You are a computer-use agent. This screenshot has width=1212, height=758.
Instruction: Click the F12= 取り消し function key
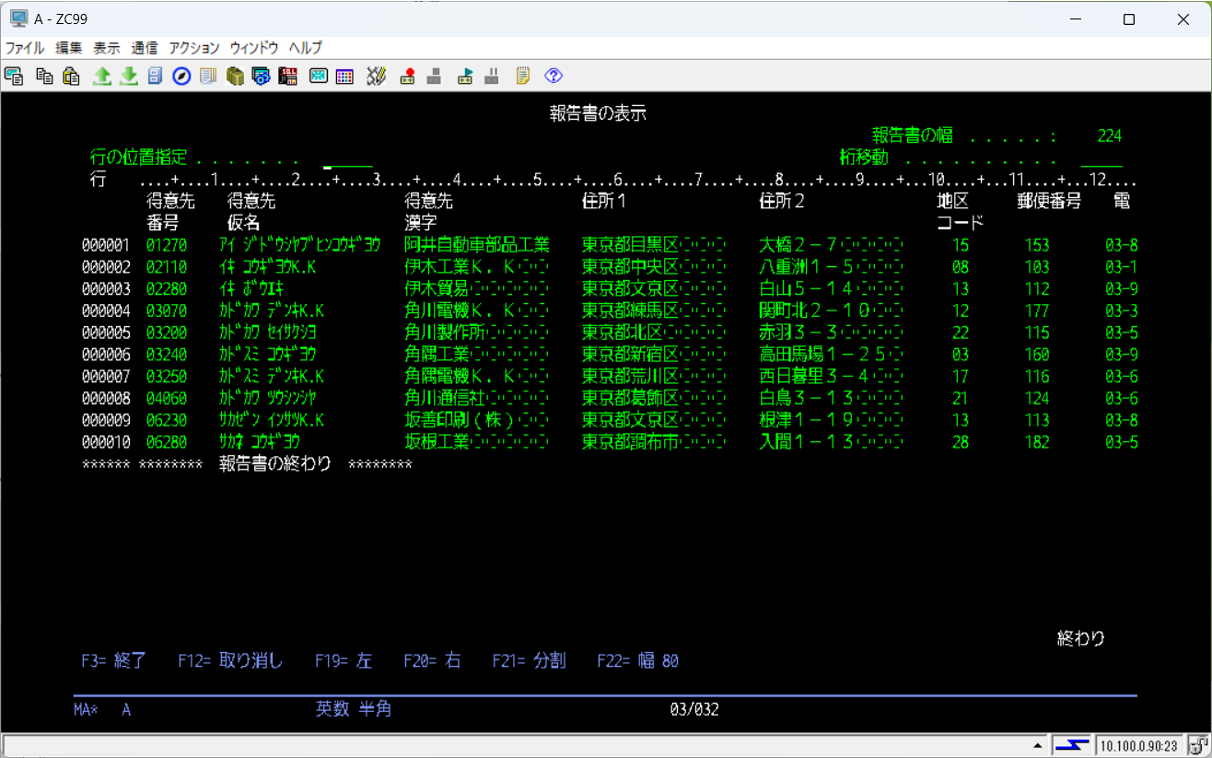231,661
